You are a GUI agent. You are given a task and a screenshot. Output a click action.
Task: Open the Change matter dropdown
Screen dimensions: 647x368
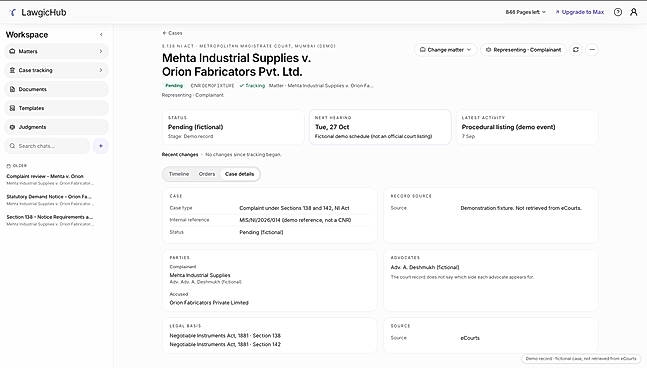click(x=445, y=50)
